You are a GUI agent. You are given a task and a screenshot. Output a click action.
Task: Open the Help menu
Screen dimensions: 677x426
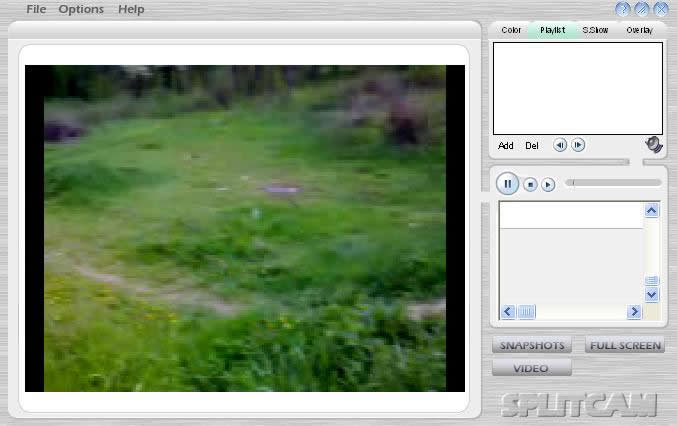click(x=131, y=9)
